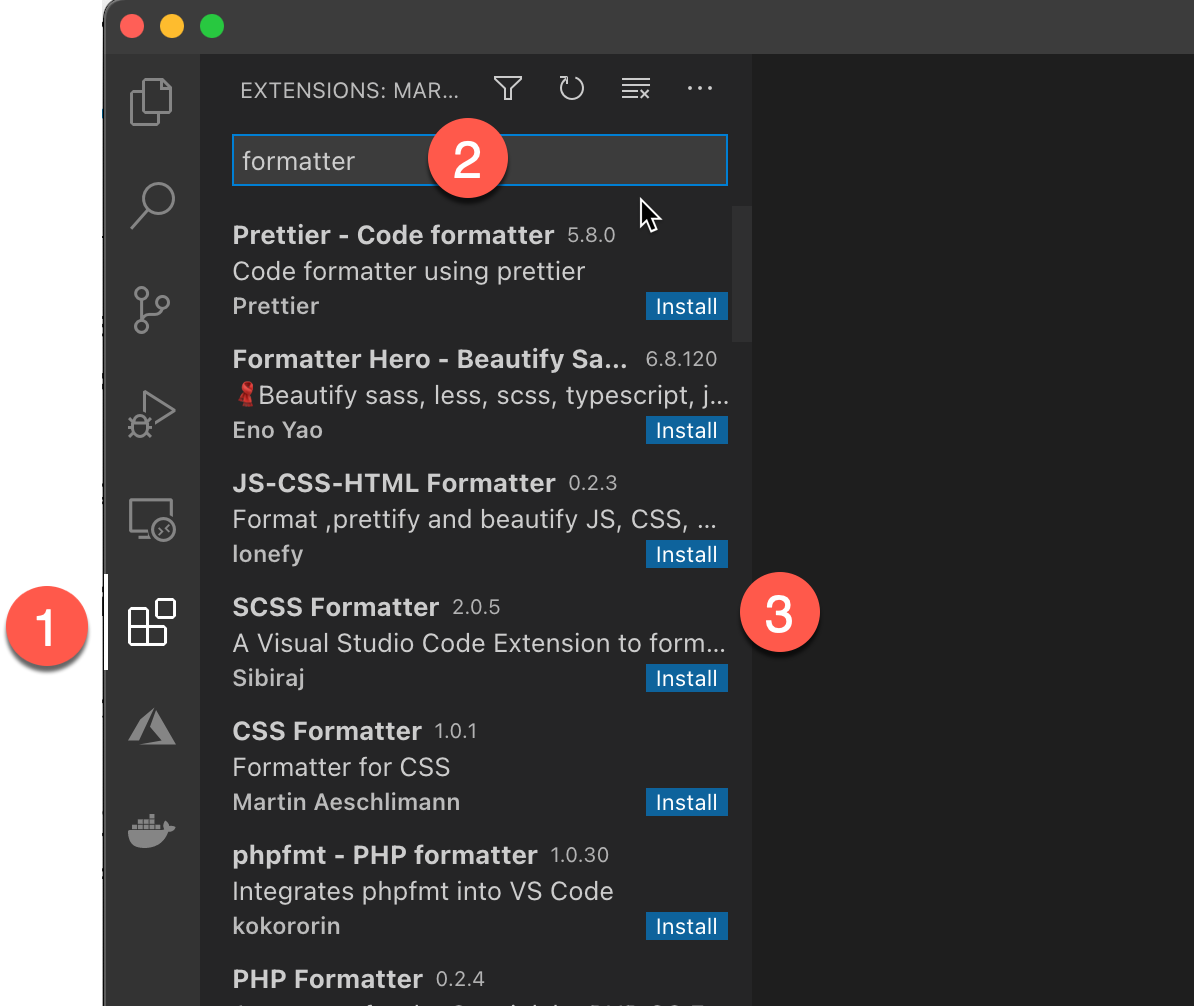Open the Source Control view
The image size is (1194, 1006).
click(x=151, y=310)
